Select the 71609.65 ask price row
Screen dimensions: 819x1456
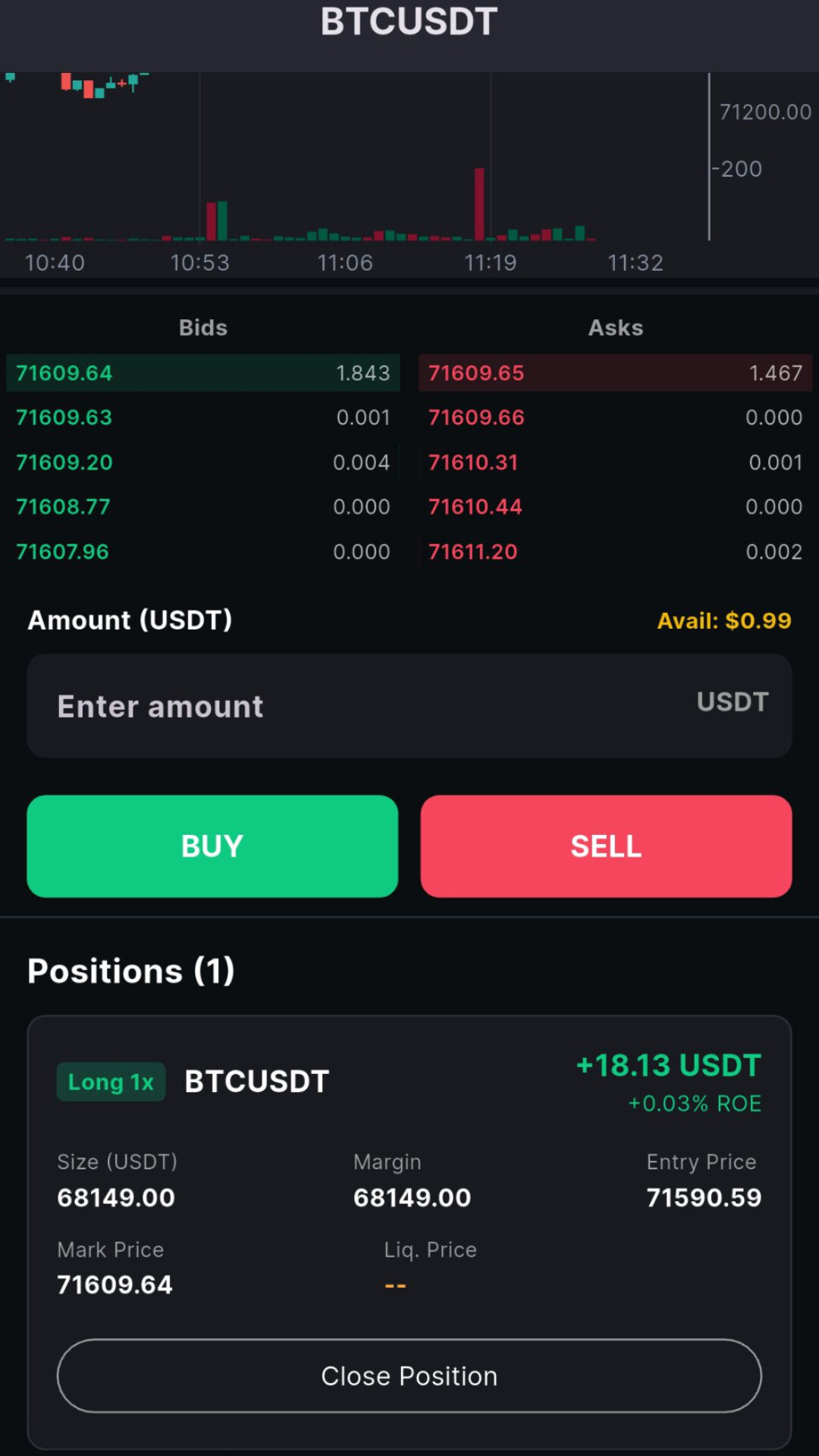[x=615, y=373]
